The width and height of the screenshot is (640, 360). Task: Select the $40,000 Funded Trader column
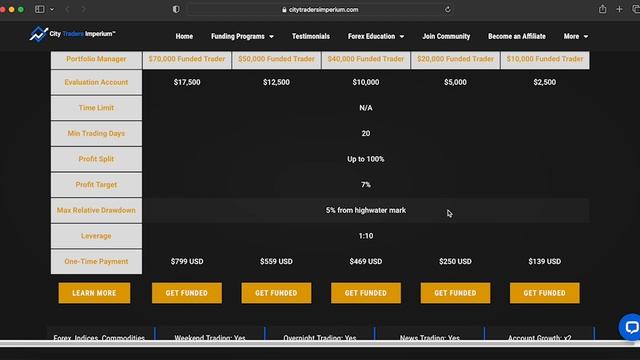pyautogui.click(x=366, y=59)
